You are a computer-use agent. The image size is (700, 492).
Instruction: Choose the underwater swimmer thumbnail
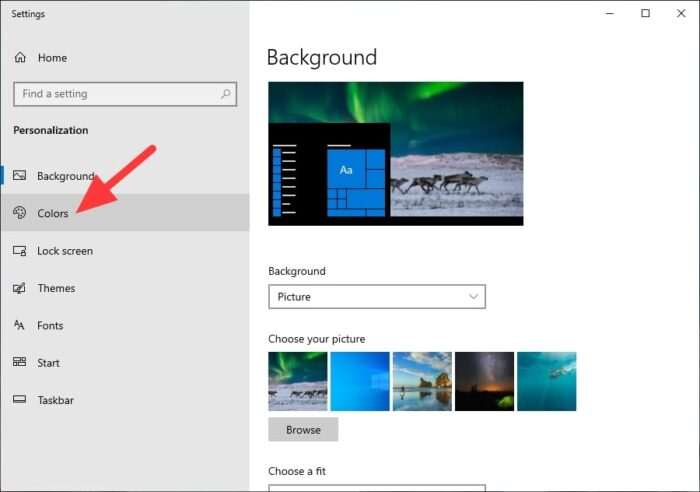(547, 381)
